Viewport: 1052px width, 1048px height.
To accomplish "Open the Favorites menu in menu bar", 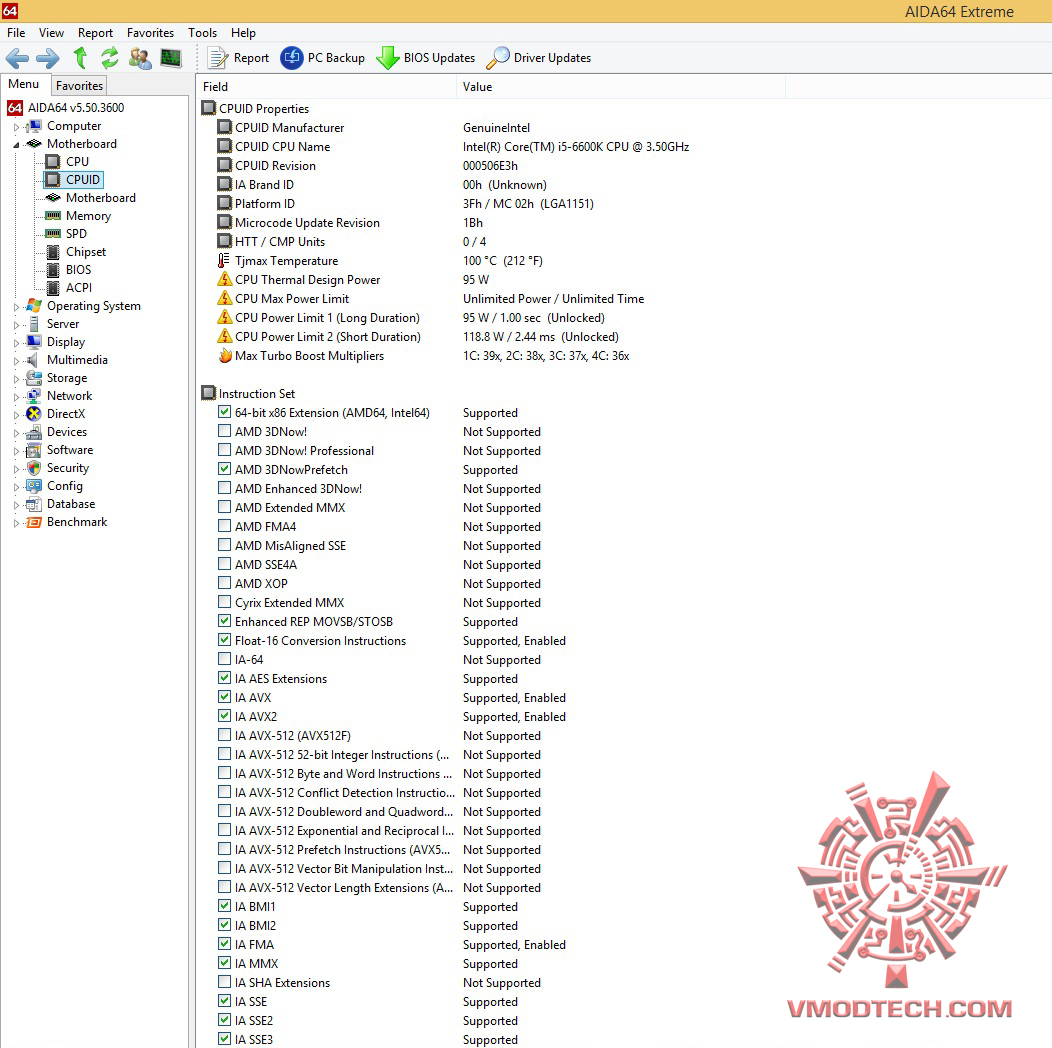I will [x=150, y=33].
